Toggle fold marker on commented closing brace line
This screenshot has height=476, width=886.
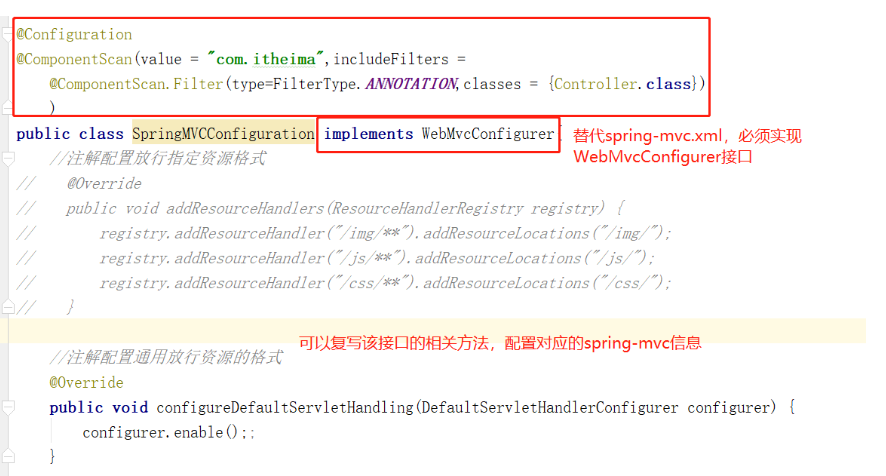coord(7,308)
